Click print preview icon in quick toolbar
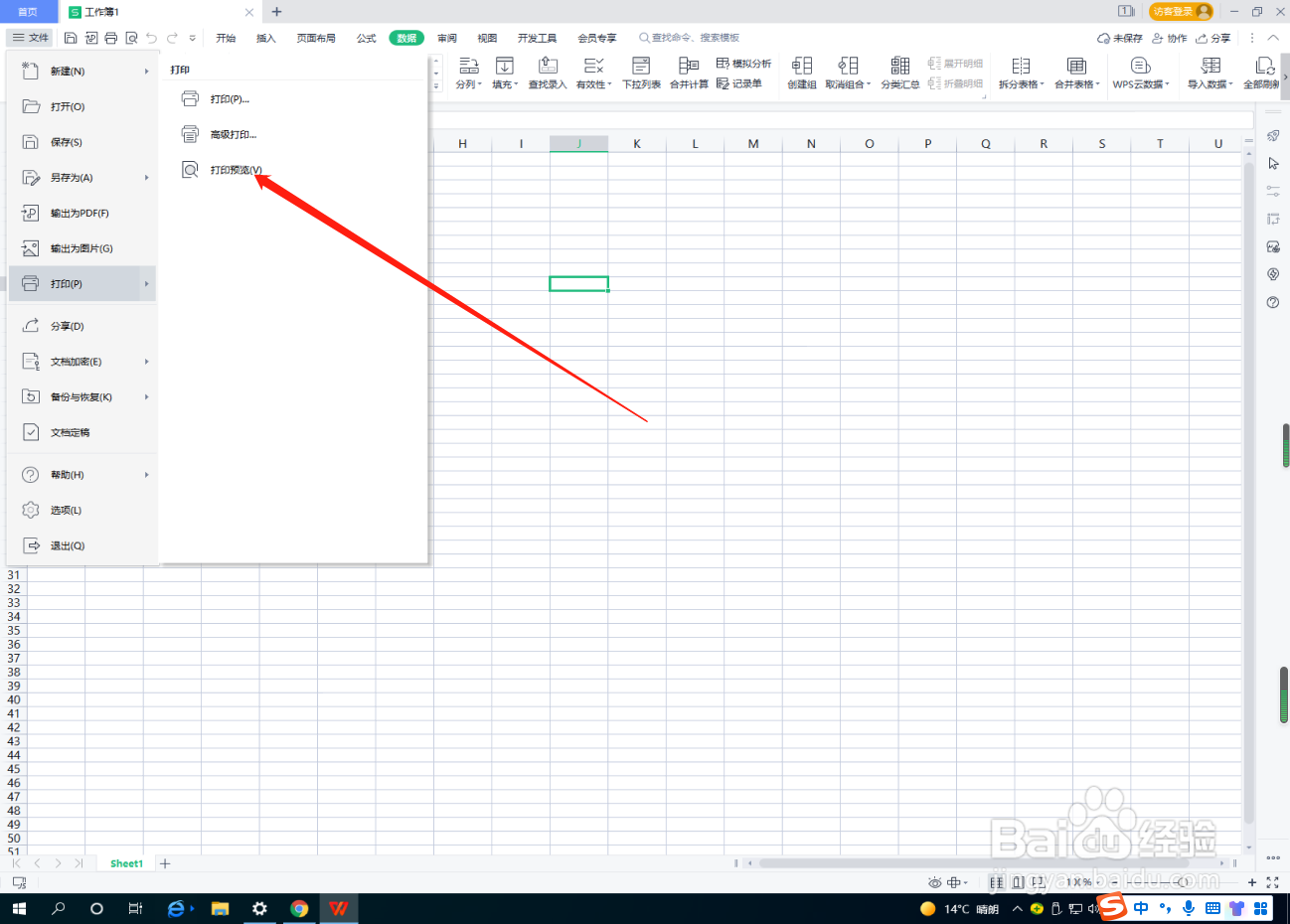 click(x=131, y=38)
